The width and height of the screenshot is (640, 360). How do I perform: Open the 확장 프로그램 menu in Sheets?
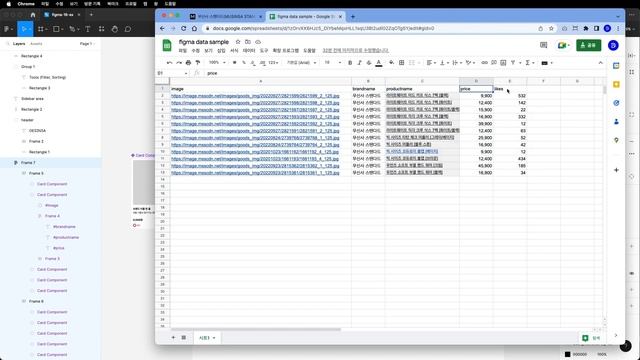pos(286,50)
